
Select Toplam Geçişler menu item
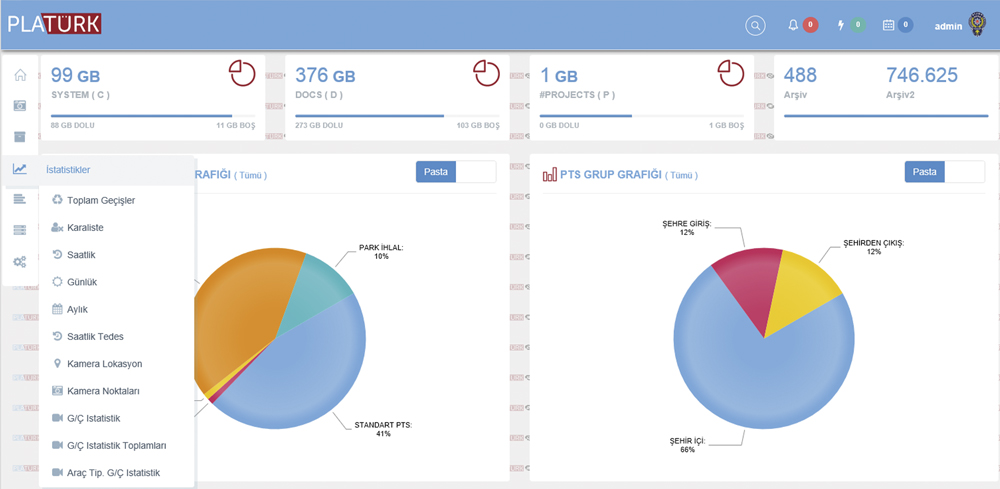tap(100, 200)
